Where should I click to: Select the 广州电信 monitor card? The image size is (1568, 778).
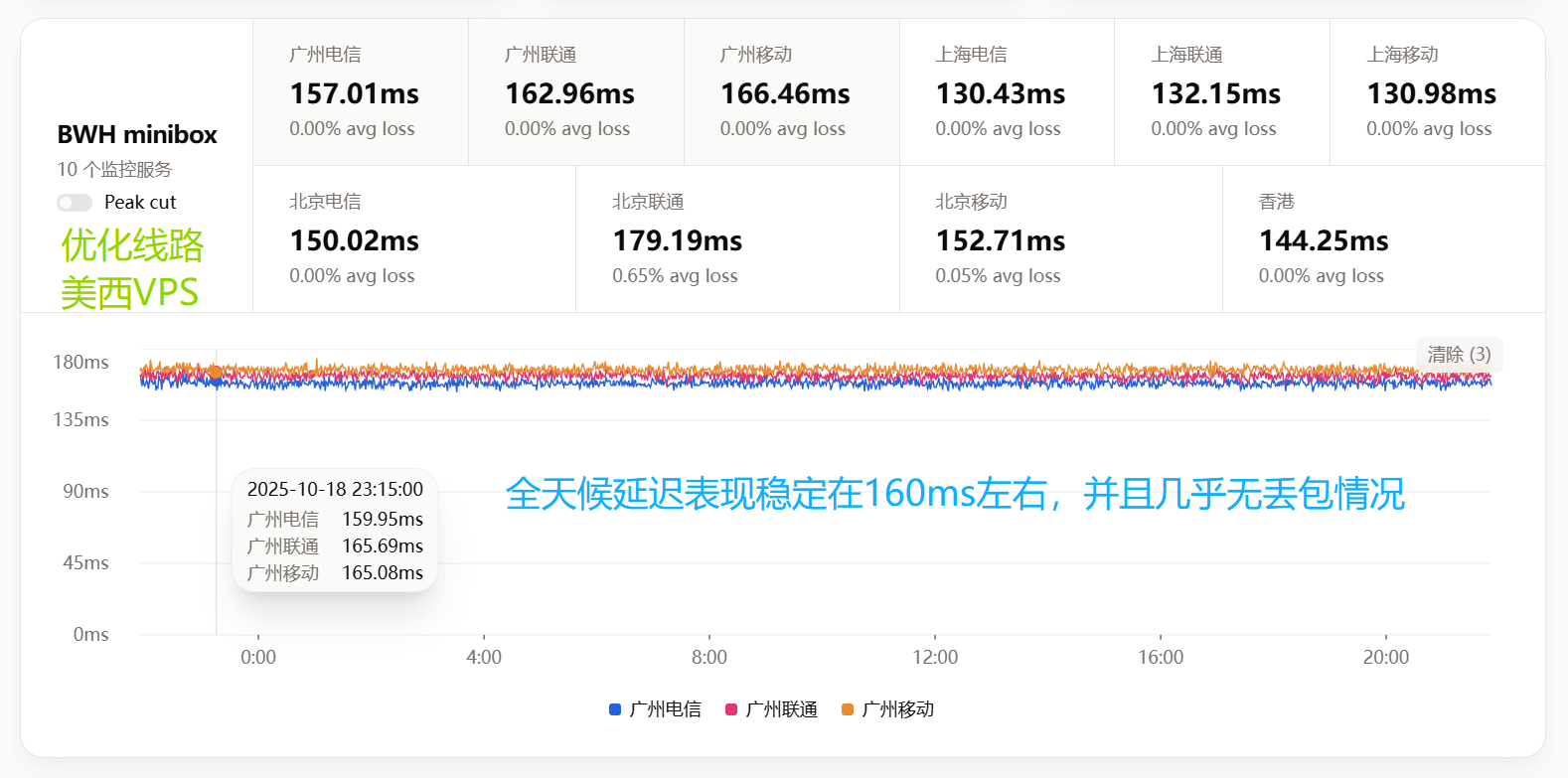click(x=360, y=92)
